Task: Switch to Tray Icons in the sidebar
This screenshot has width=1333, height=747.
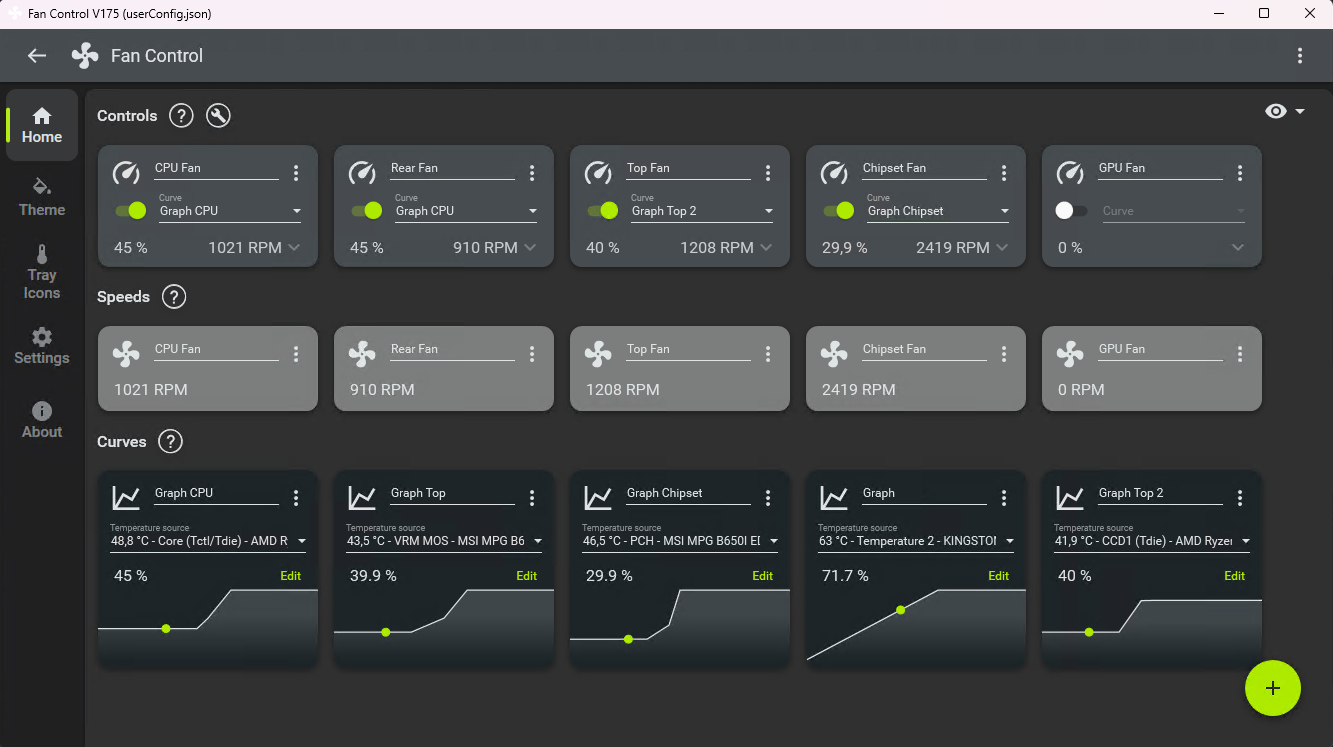Action: tap(42, 272)
